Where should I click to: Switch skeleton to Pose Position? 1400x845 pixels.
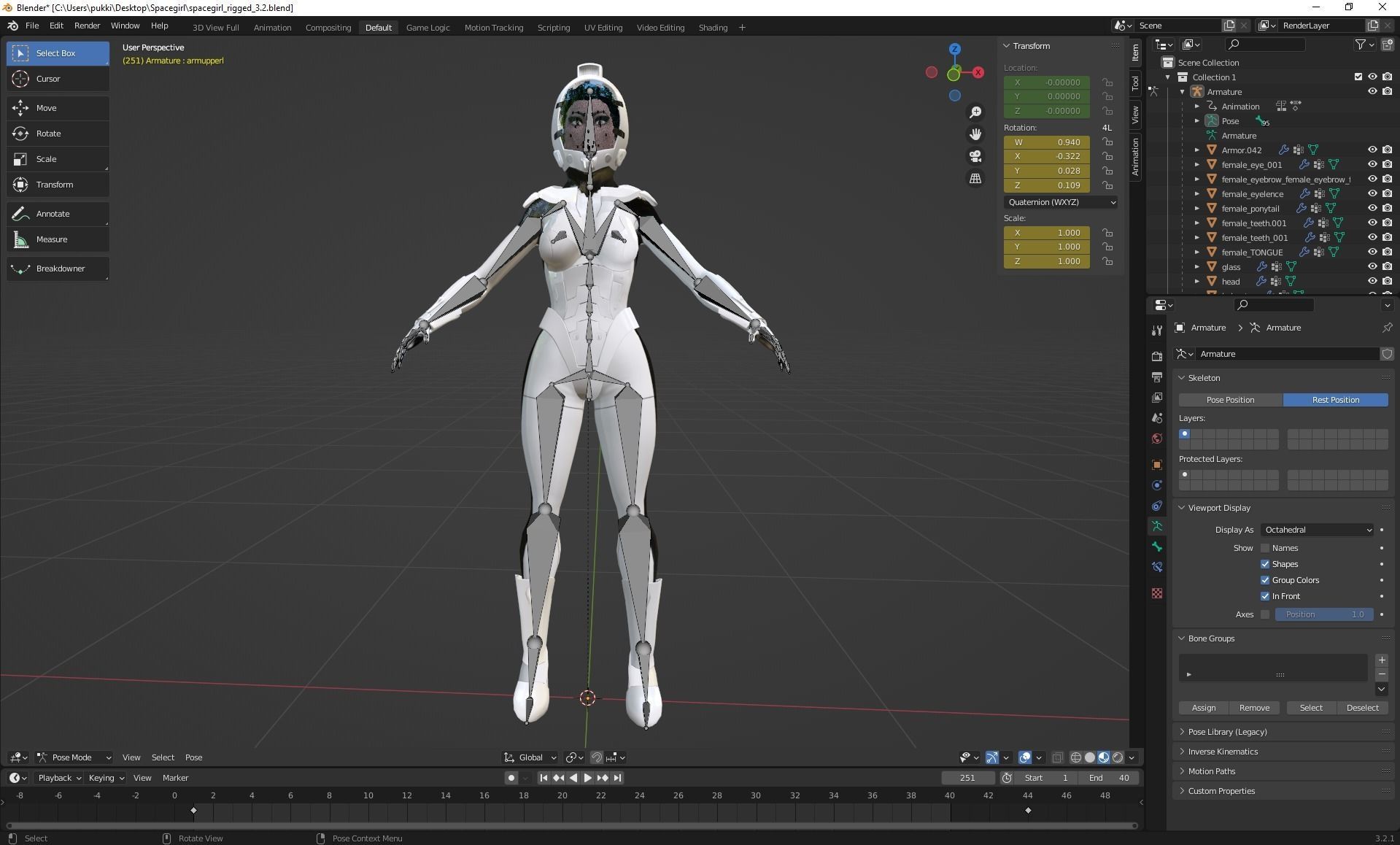pos(1230,400)
